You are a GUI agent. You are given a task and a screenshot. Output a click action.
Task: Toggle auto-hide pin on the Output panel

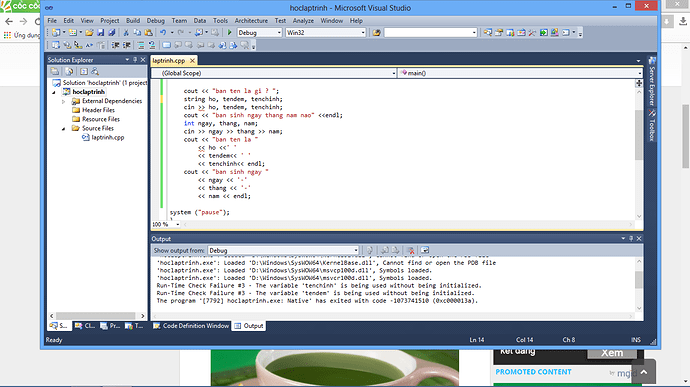[x=631, y=239]
